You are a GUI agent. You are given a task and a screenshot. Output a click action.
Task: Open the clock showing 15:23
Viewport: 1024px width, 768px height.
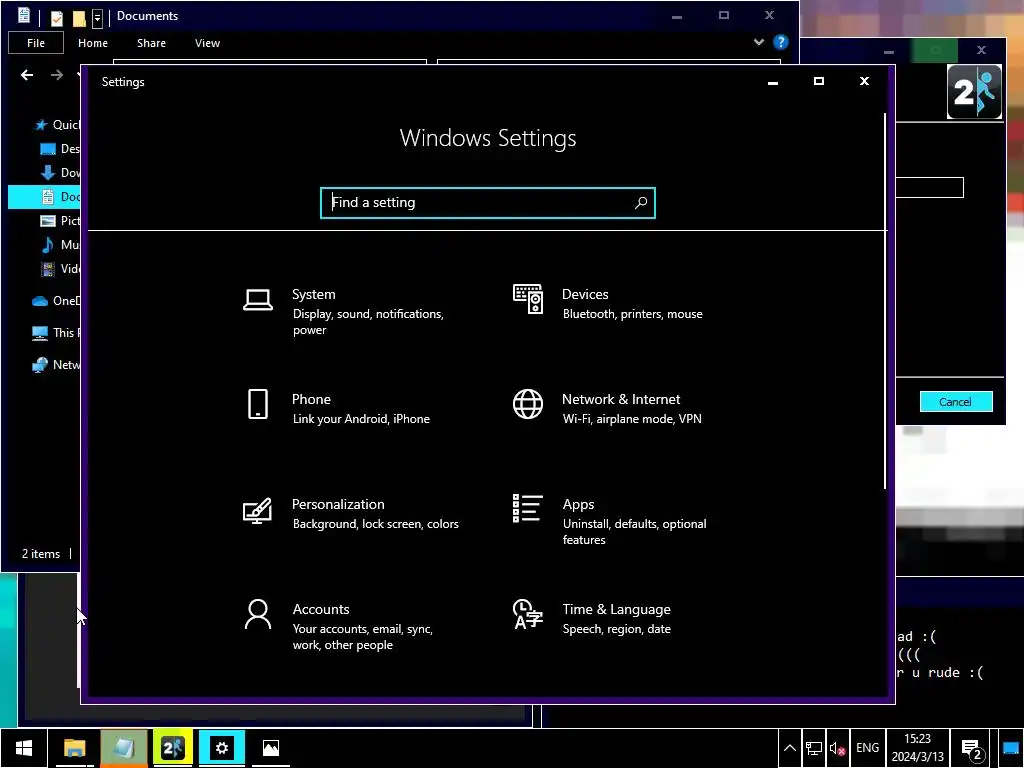click(x=918, y=748)
